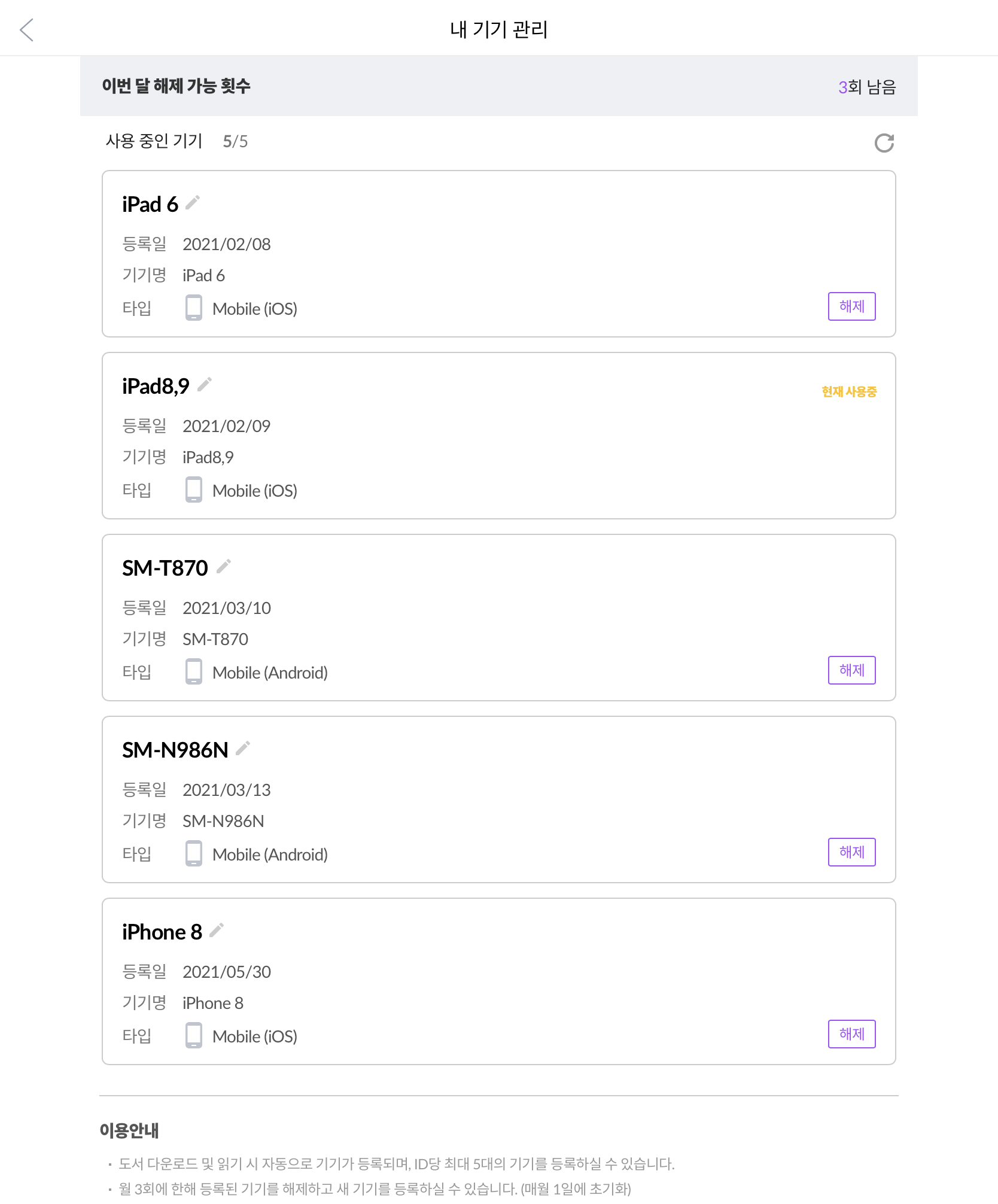Edit the SM-N986N device name

243,749
